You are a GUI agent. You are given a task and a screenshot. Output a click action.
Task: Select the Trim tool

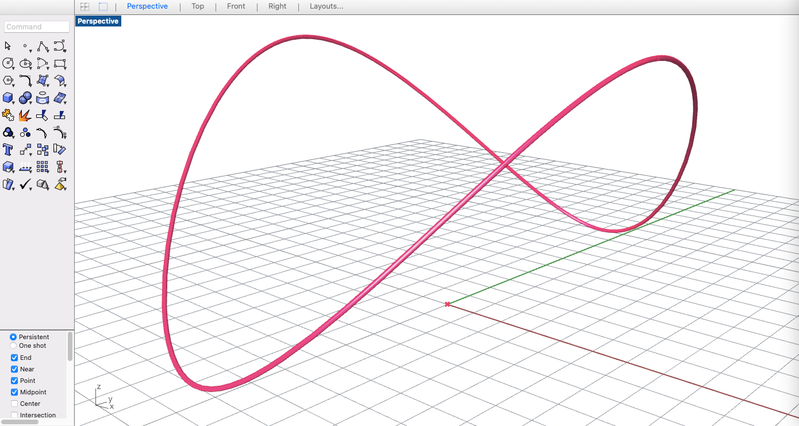point(43,116)
